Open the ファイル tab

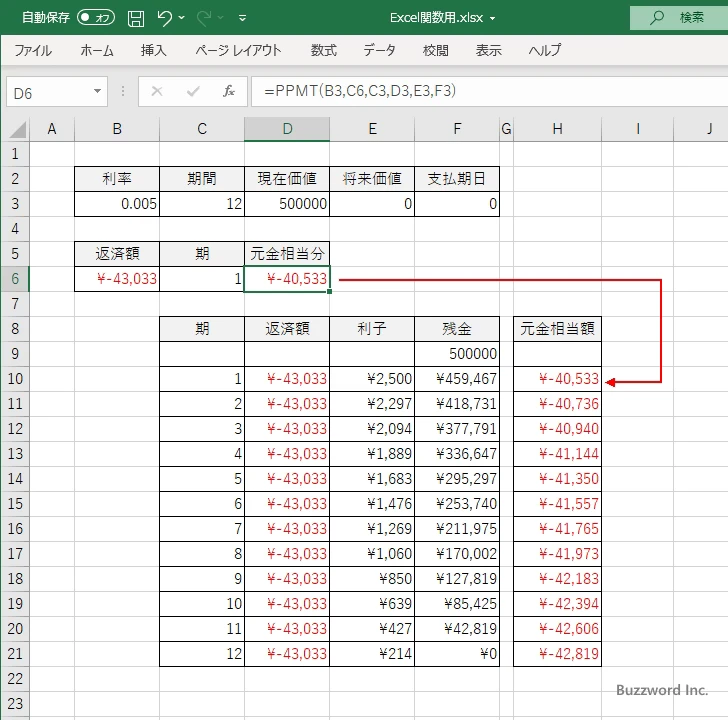coord(33,50)
